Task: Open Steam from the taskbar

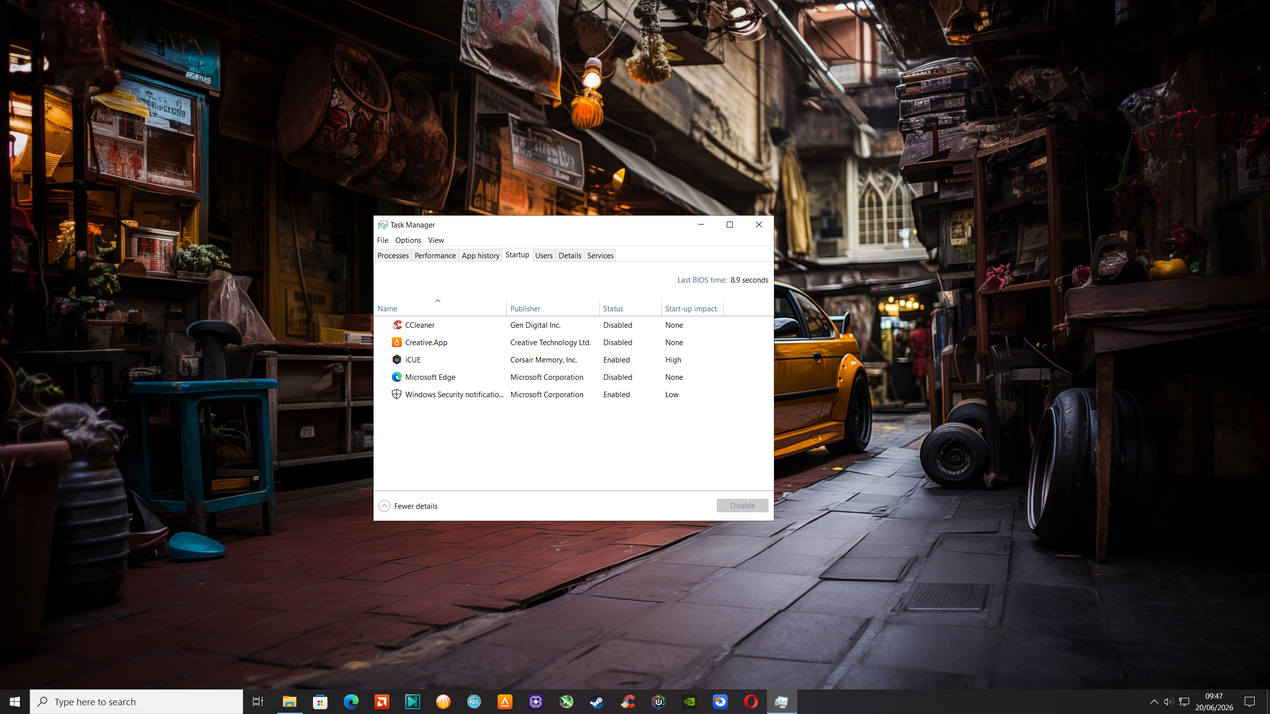Action: (597, 702)
